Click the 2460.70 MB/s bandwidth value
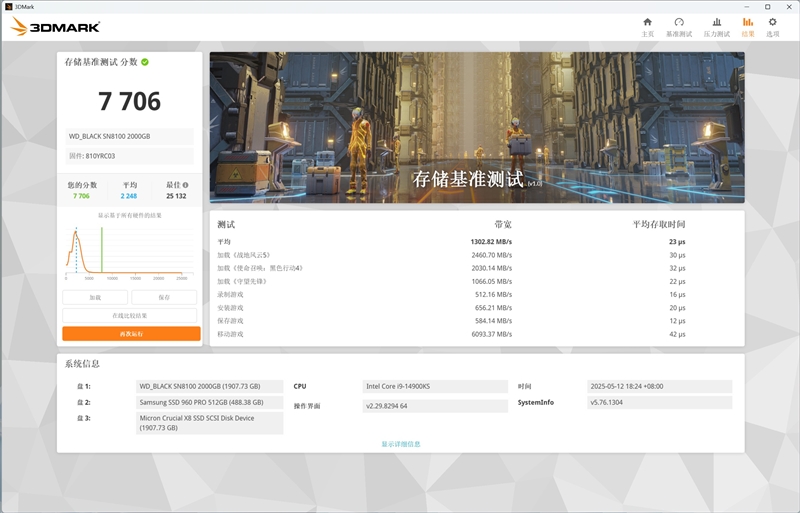This screenshot has width=800, height=513. point(492,255)
